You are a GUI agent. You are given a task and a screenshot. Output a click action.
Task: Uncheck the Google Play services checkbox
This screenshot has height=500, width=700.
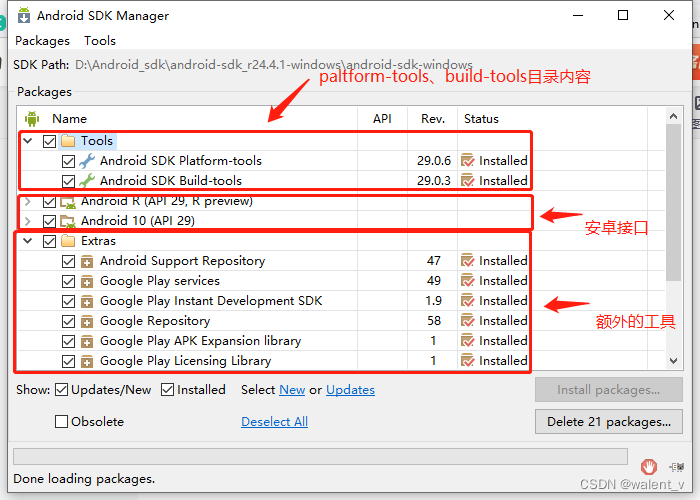[x=68, y=281]
